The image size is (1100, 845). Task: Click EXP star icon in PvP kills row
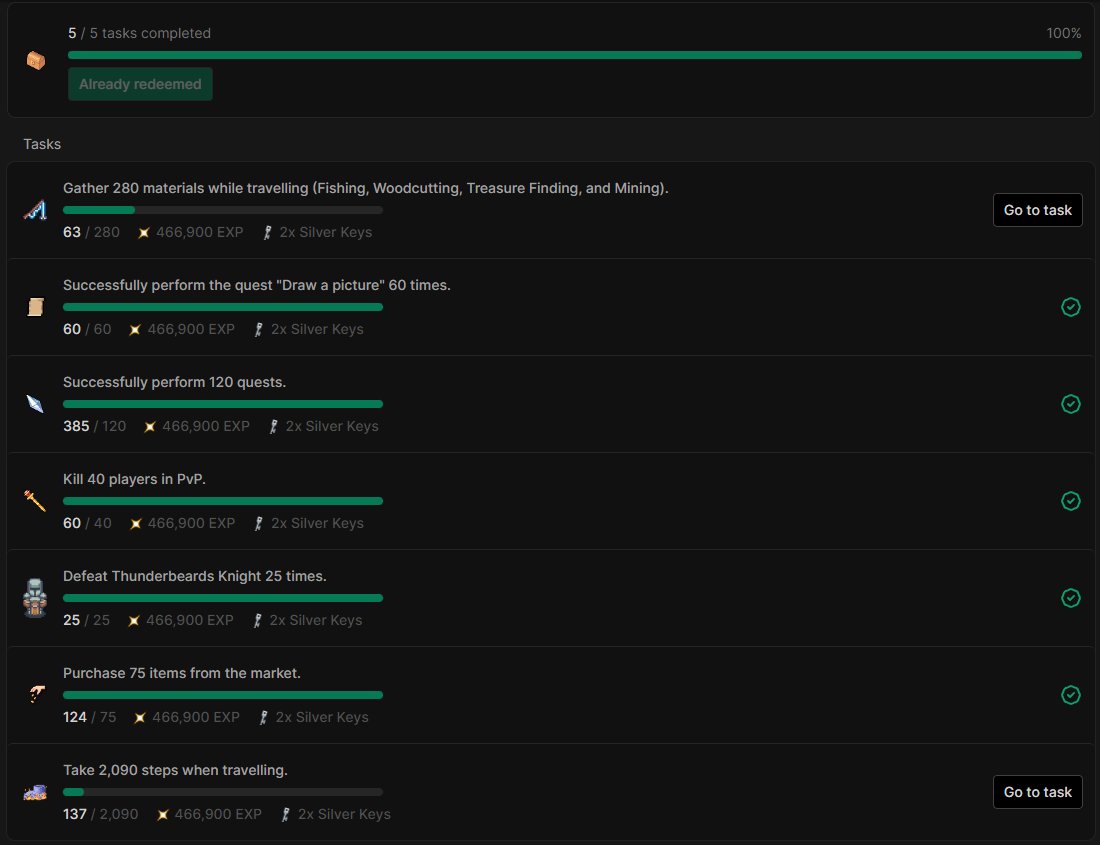pos(135,524)
